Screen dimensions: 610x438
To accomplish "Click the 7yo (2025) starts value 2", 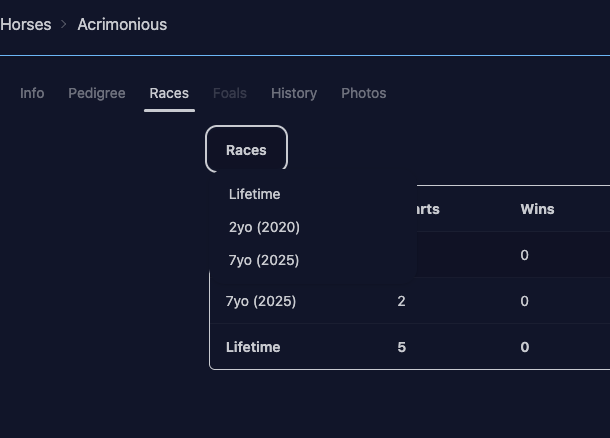I will click(x=401, y=301).
